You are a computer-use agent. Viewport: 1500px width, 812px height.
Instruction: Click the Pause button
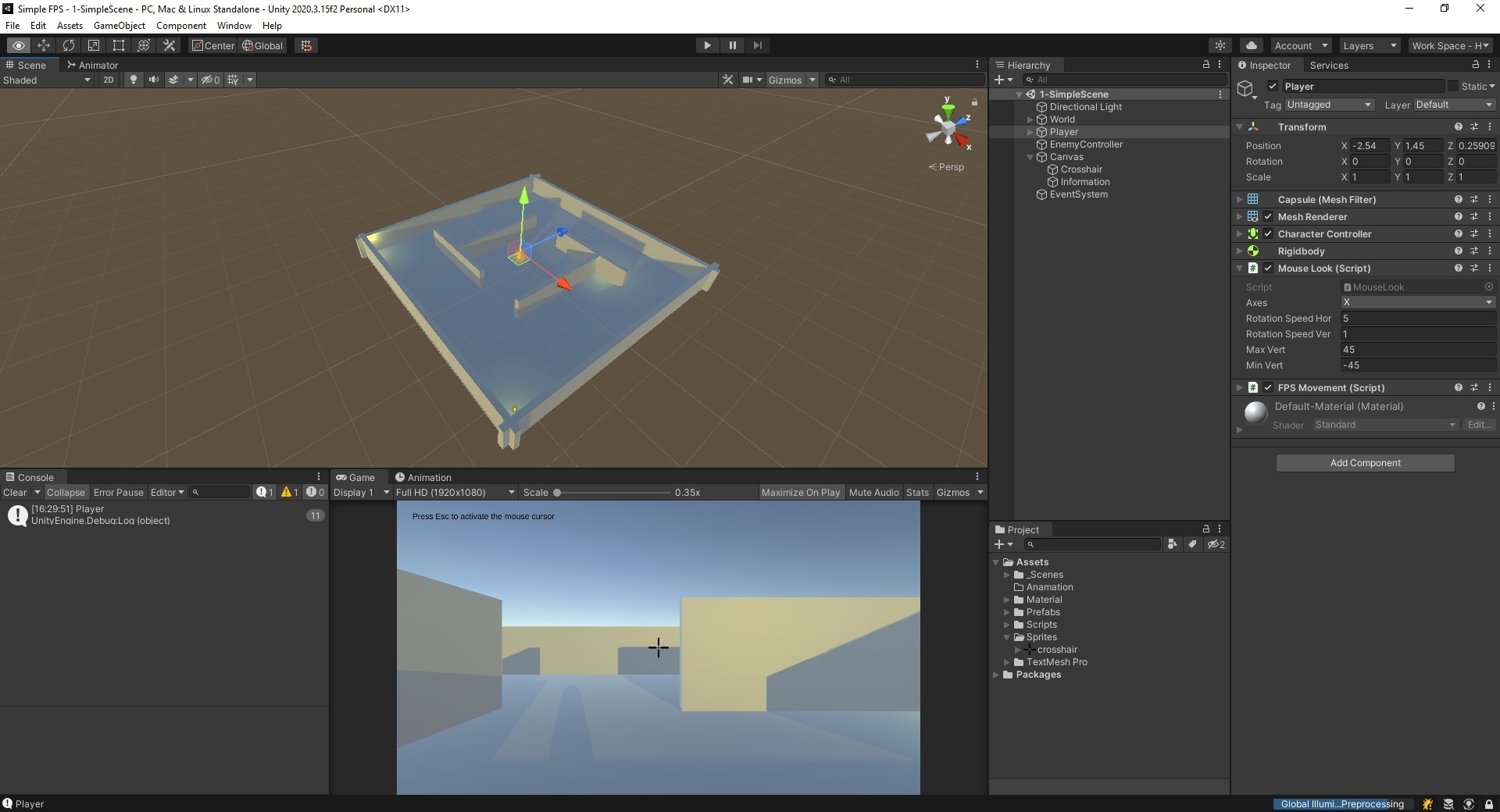(732, 45)
